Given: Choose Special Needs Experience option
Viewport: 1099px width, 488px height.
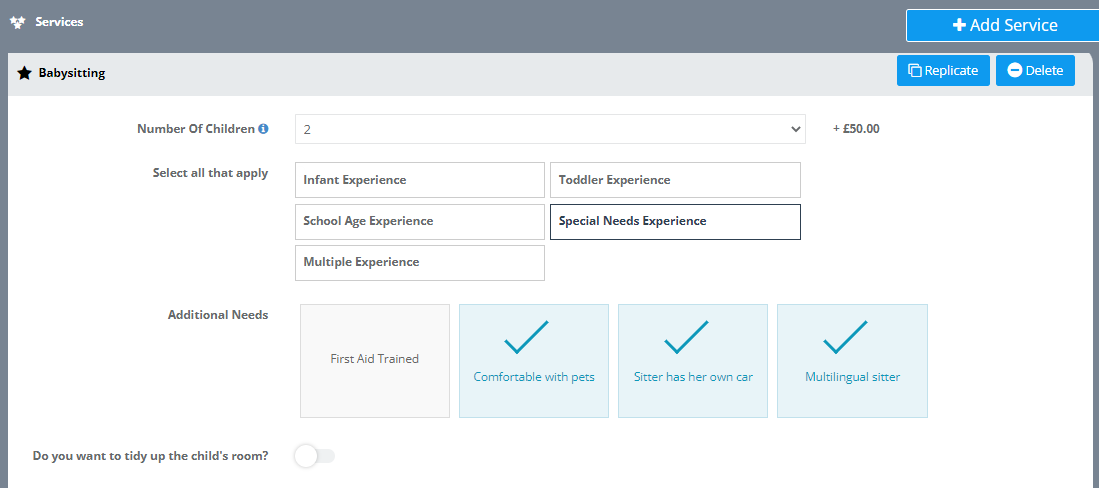Looking at the screenshot, I should click(675, 222).
